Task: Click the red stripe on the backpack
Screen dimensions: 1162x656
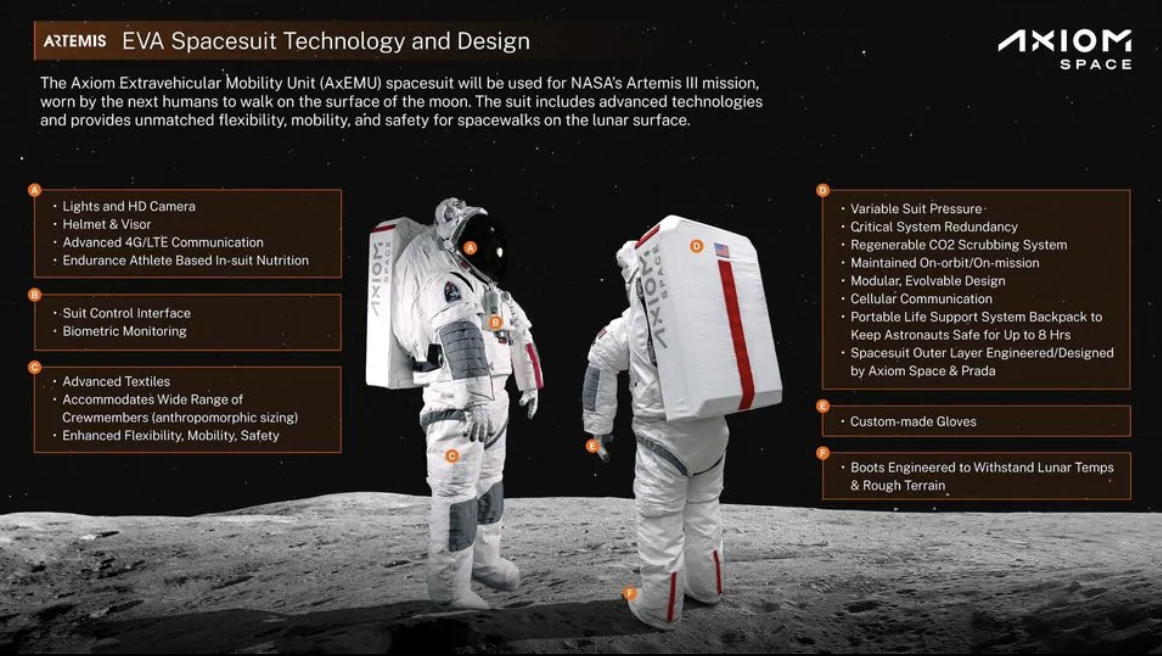Action: click(x=736, y=334)
